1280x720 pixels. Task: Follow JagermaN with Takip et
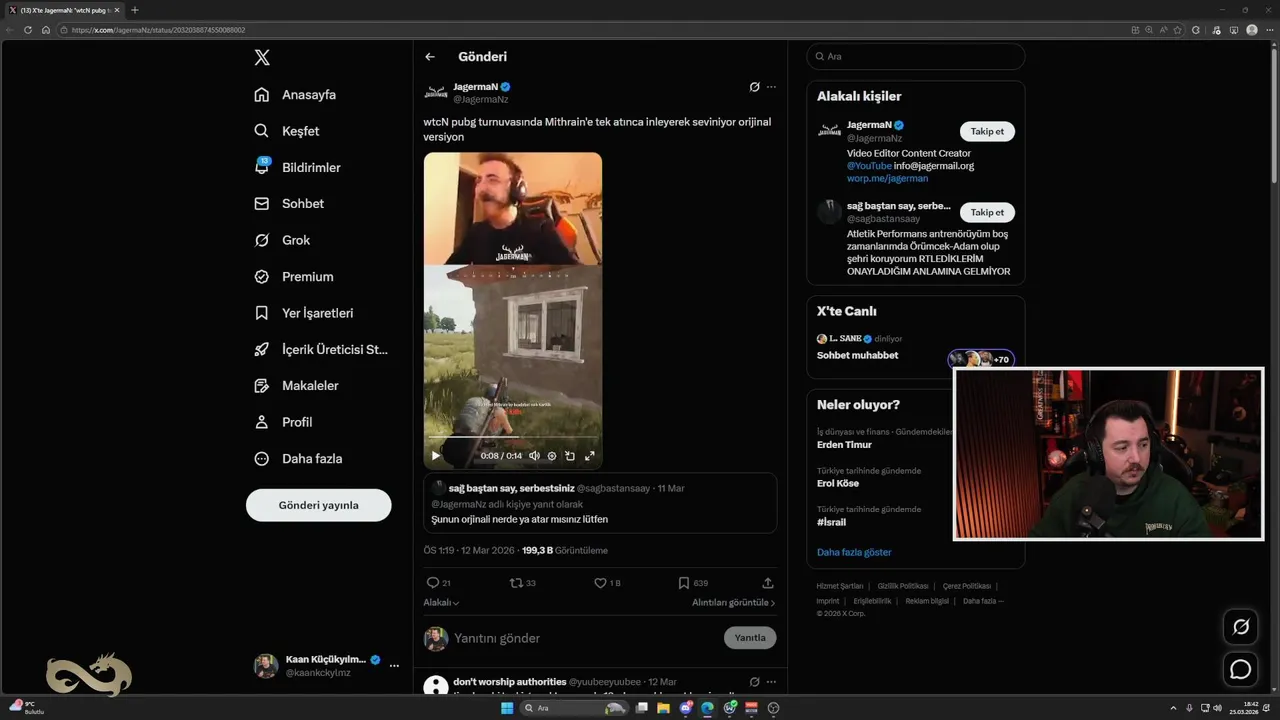[x=987, y=131]
